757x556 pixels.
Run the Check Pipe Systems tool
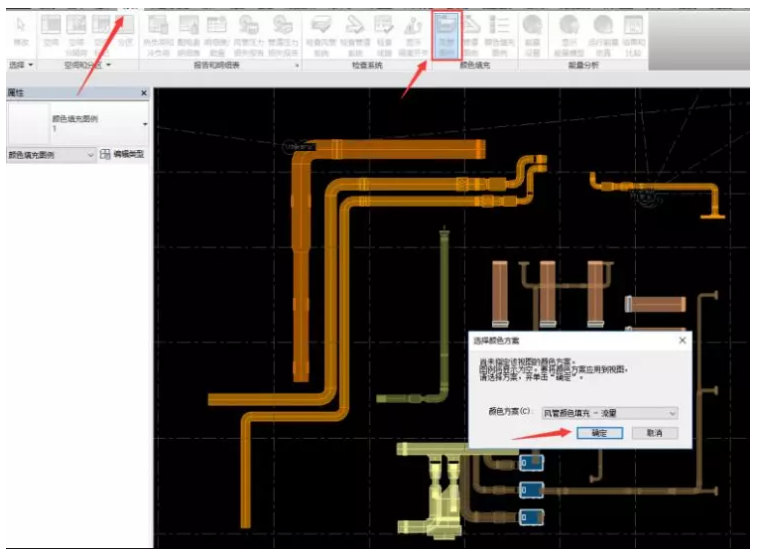355,35
